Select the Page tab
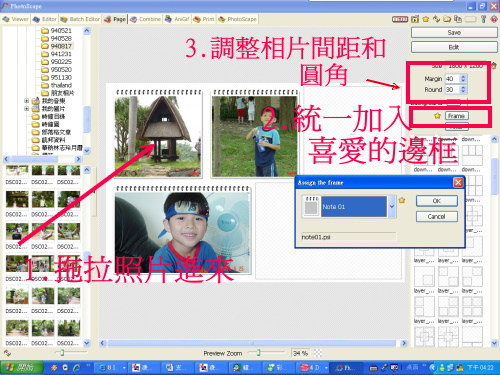The height and width of the screenshot is (375, 500). [x=115, y=19]
